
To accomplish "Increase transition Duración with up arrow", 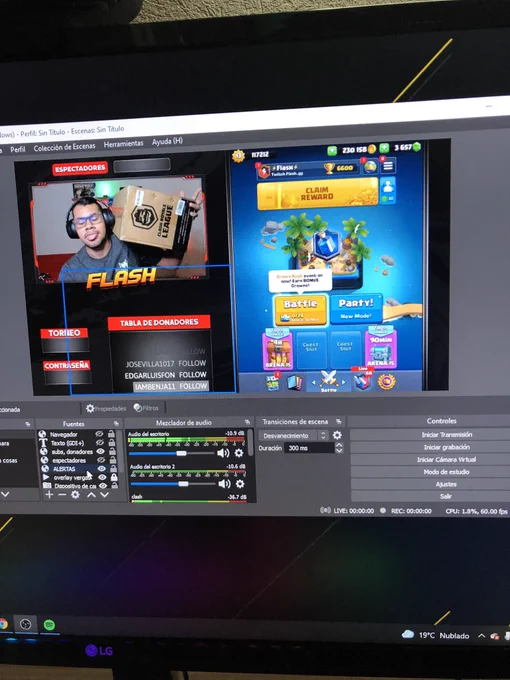I will pos(340,445).
